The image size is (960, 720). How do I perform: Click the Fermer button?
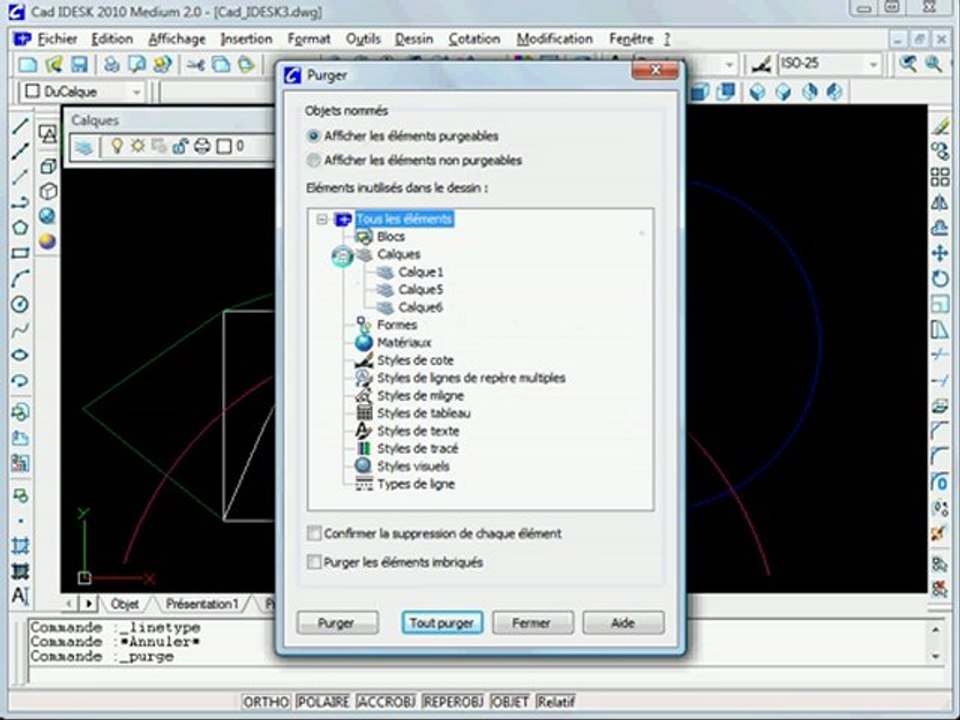coord(531,623)
